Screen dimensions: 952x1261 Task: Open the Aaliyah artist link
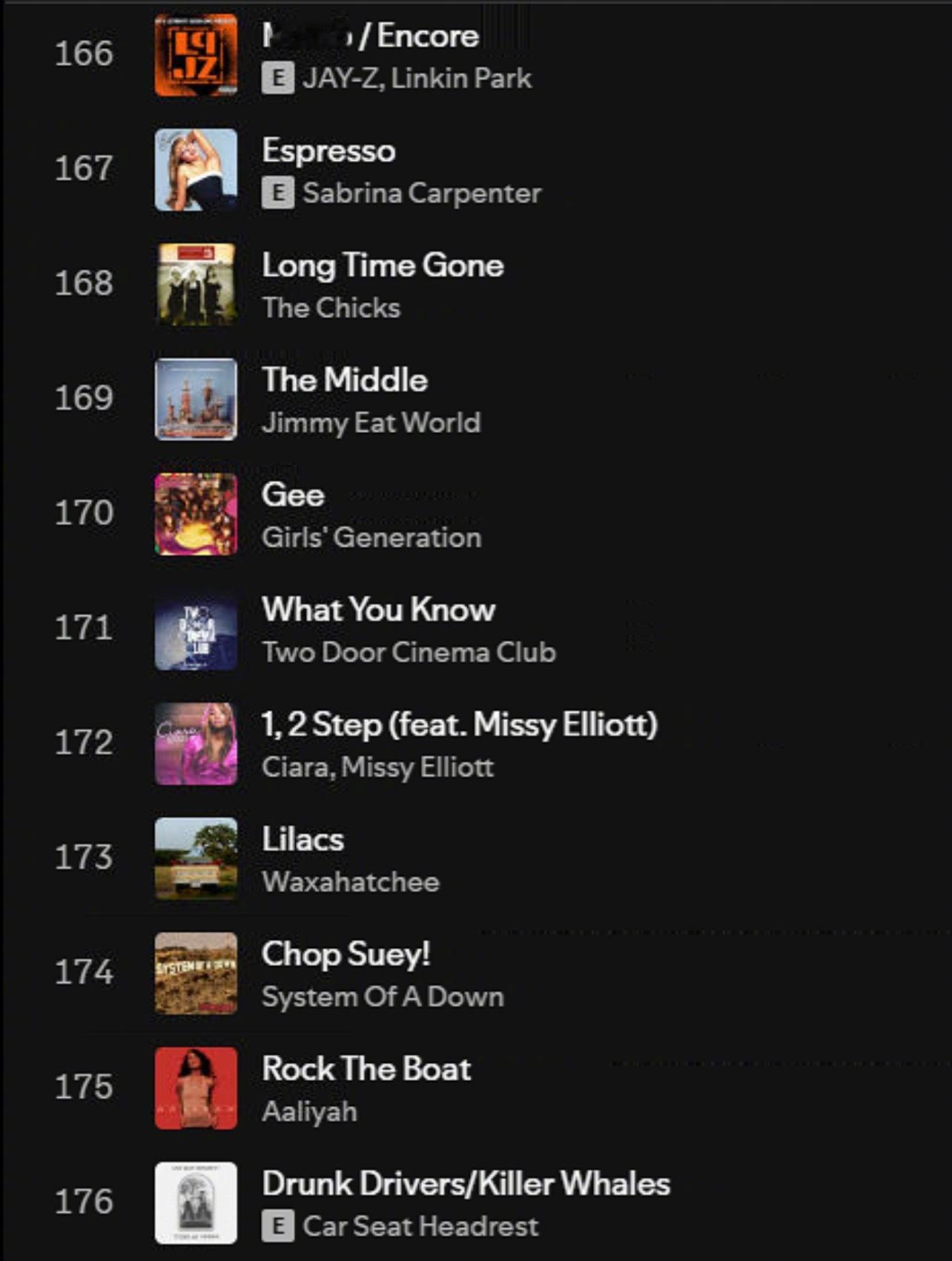(309, 1112)
